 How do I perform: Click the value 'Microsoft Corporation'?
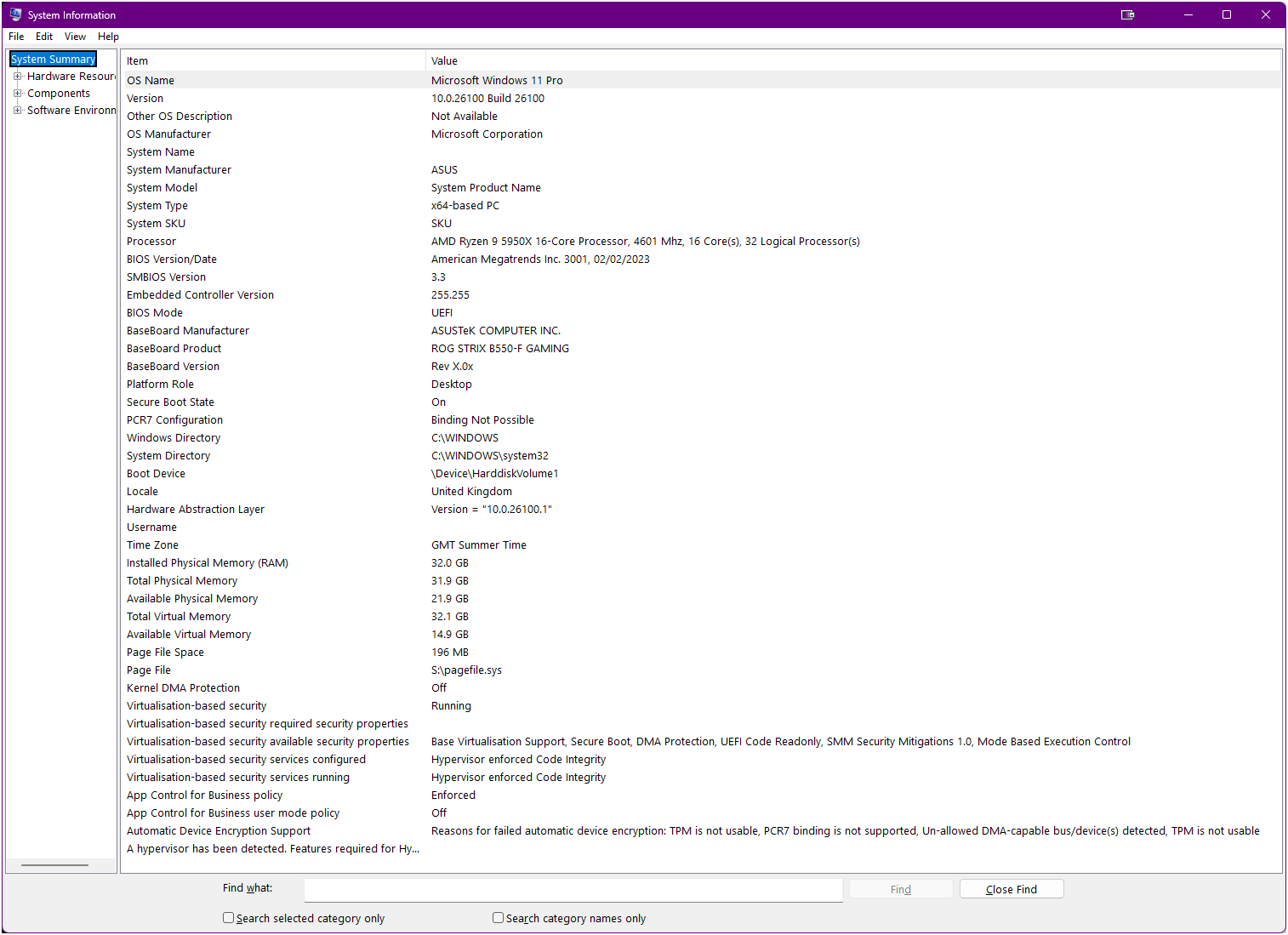point(487,134)
